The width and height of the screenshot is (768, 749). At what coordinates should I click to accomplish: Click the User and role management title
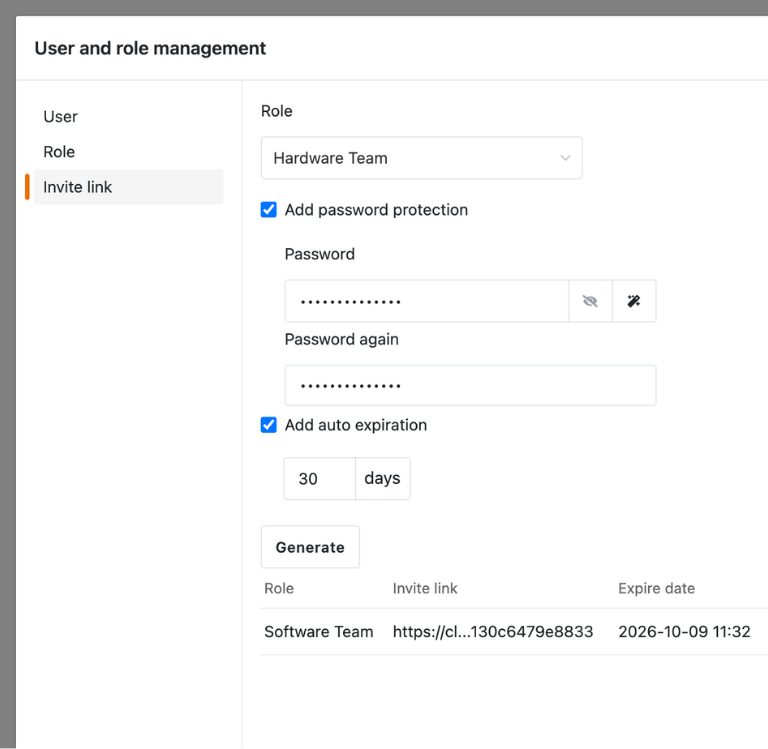click(x=150, y=48)
